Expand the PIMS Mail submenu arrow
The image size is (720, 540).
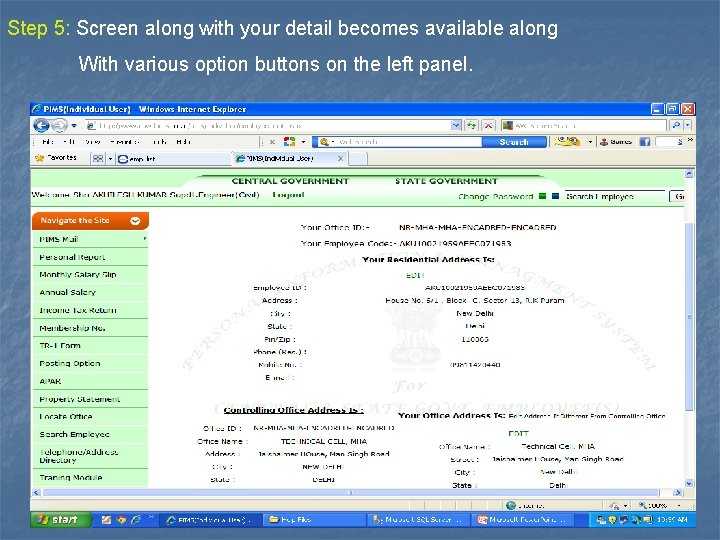pyautogui.click(x=145, y=239)
